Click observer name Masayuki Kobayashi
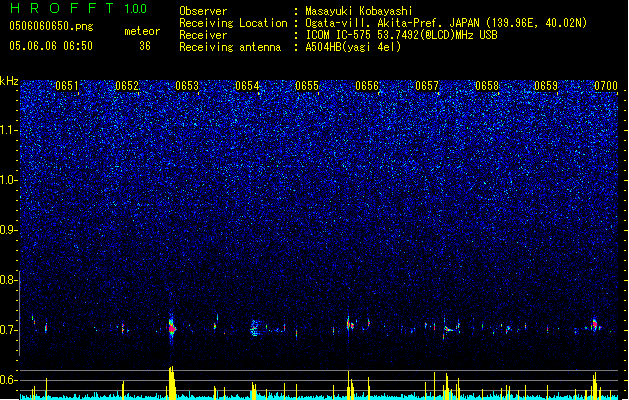This screenshot has height=400, width=629. pos(359,11)
